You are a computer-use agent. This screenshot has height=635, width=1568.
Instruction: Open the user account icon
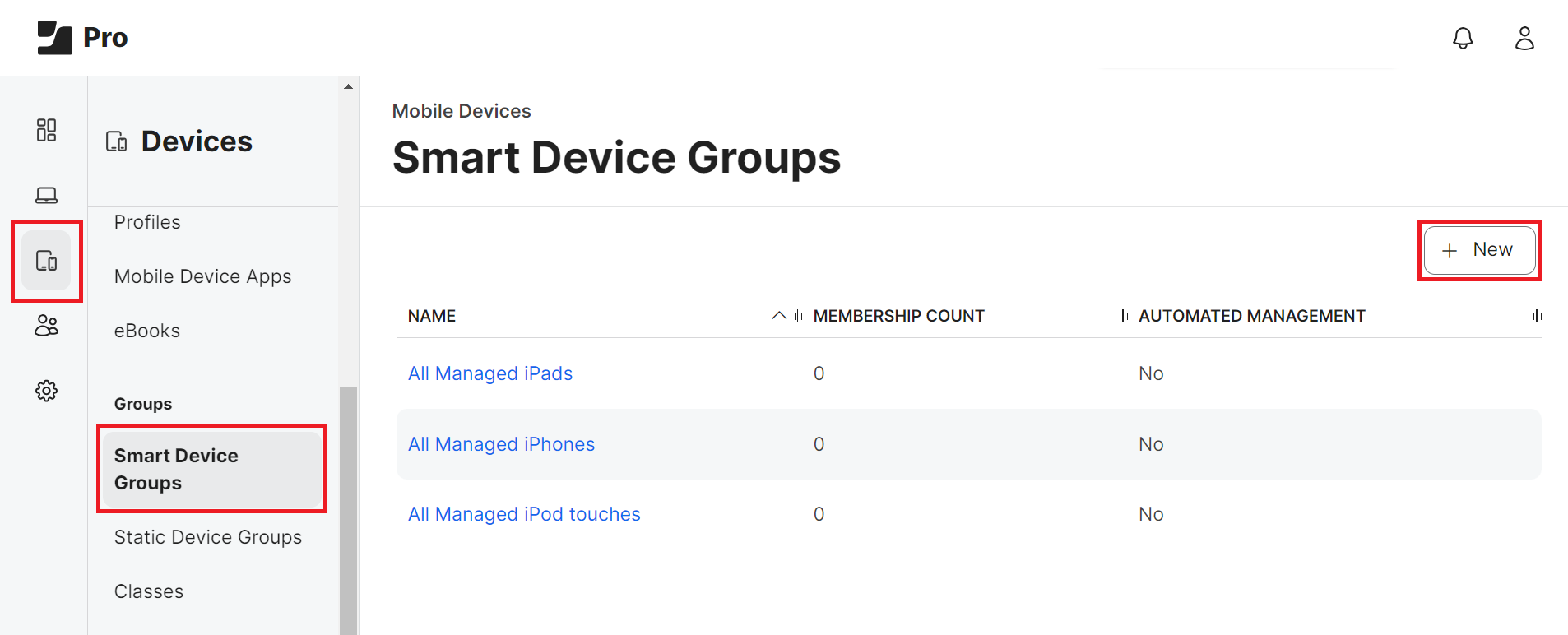coord(1524,38)
